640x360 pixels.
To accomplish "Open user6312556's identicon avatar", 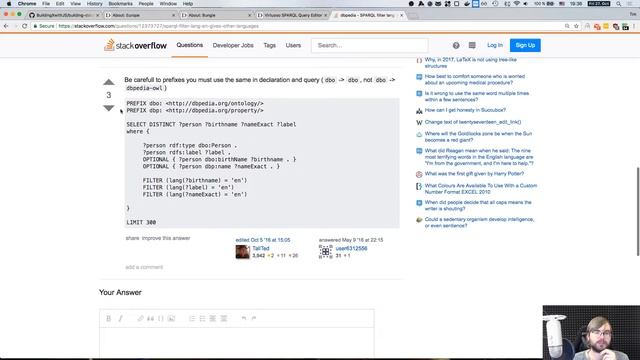I will tap(326, 252).
